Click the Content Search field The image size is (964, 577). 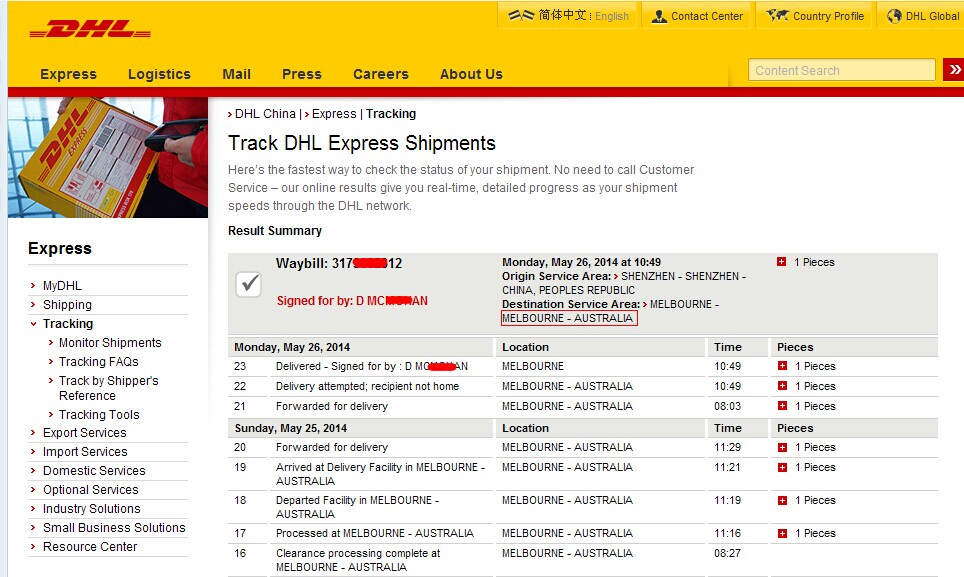[x=842, y=70]
